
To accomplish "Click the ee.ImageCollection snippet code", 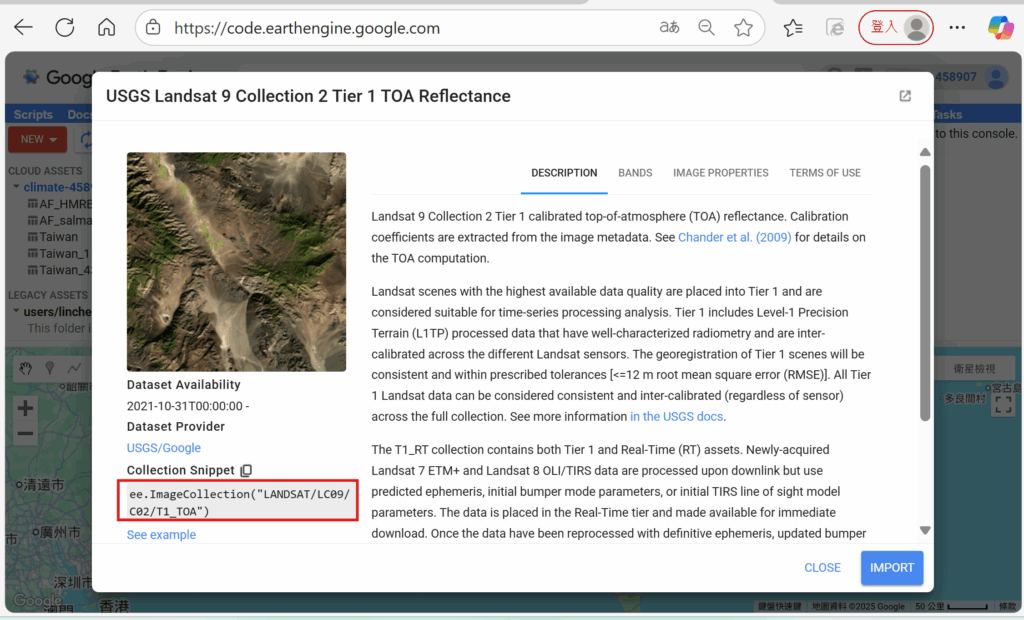I will pos(238,502).
